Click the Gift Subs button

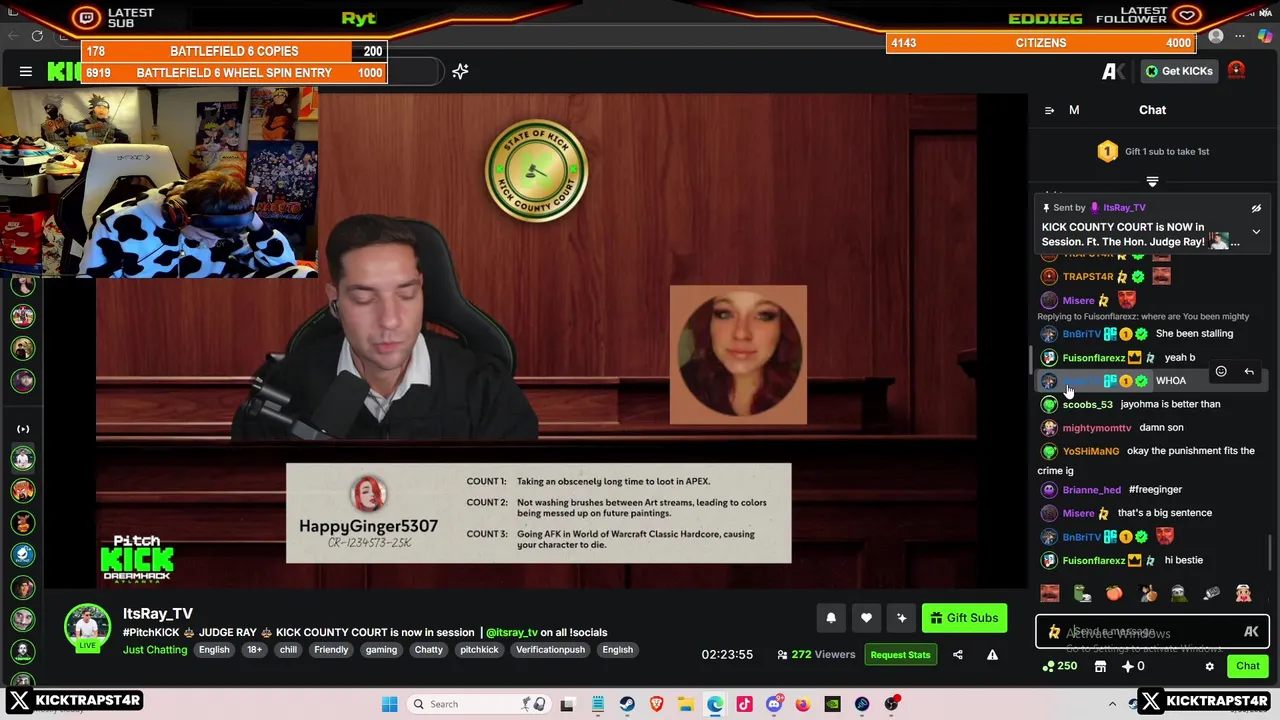[964, 618]
